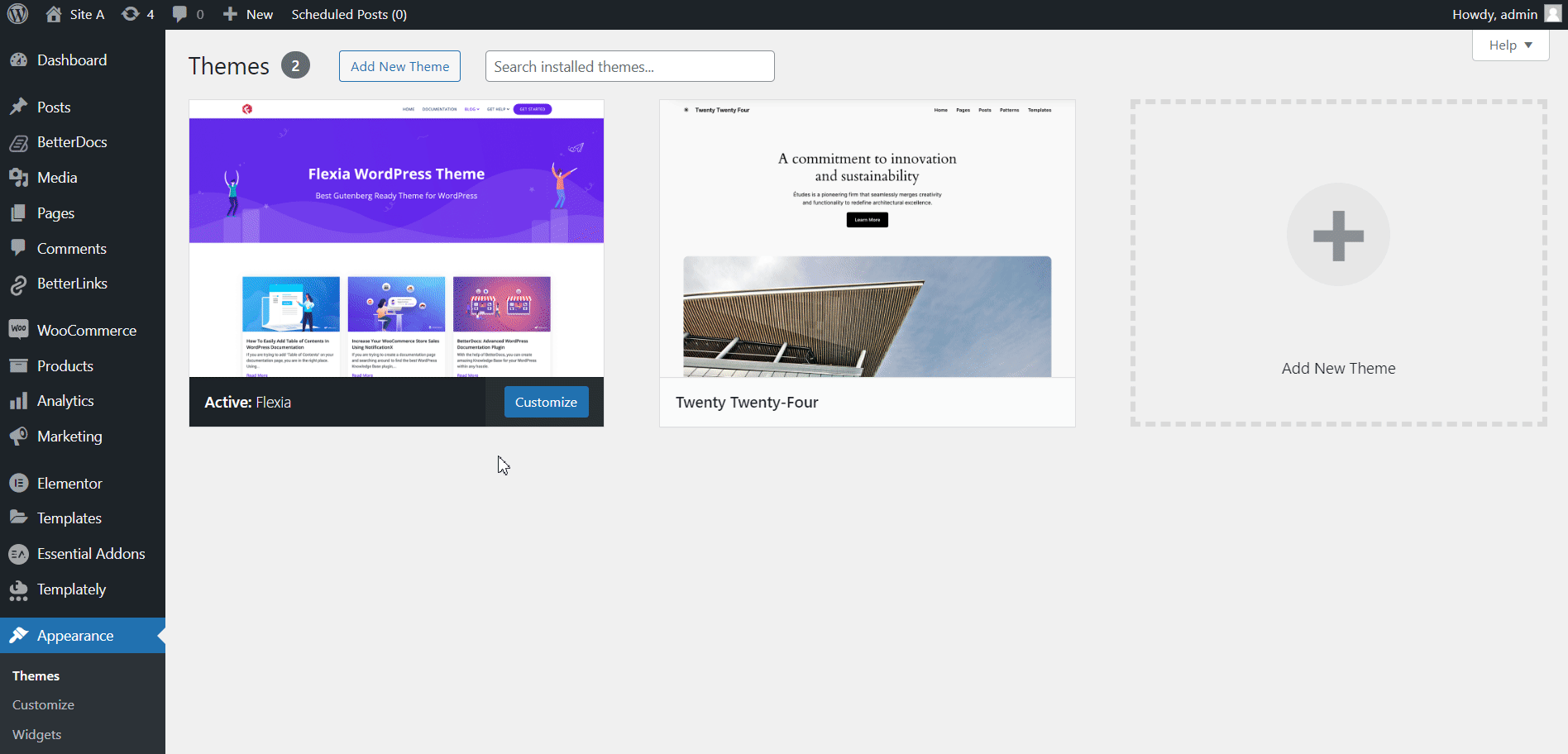Open the Templately sidebar icon
Screen dimensions: 1568x754
click(19, 589)
